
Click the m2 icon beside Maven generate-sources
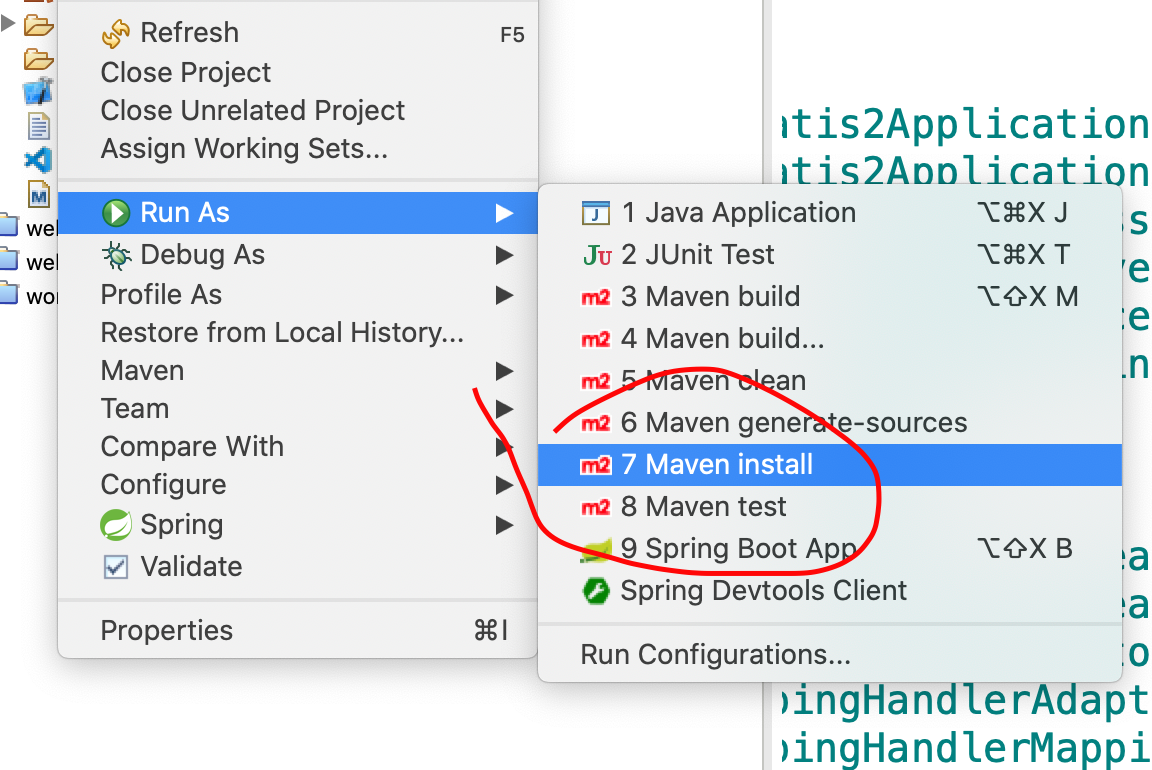596,423
